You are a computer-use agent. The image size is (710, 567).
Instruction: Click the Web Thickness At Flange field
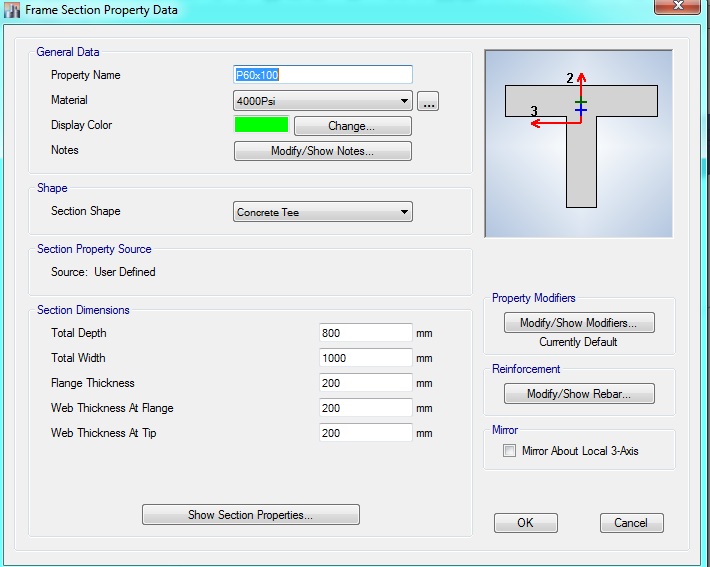click(x=366, y=408)
